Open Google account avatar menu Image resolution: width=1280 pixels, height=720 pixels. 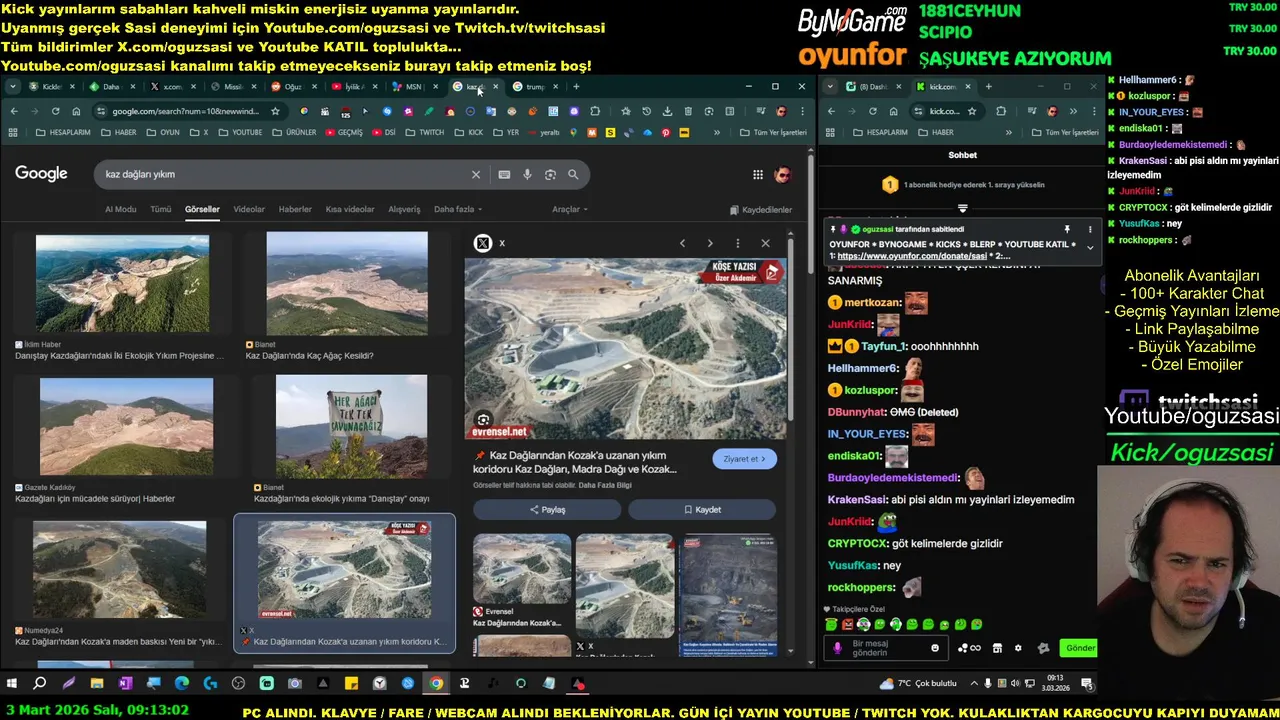tap(783, 175)
